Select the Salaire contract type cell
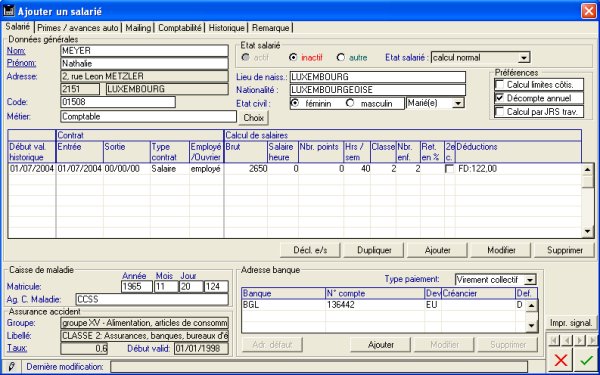Screen dimensions: 600x375 tap(170, 169)
